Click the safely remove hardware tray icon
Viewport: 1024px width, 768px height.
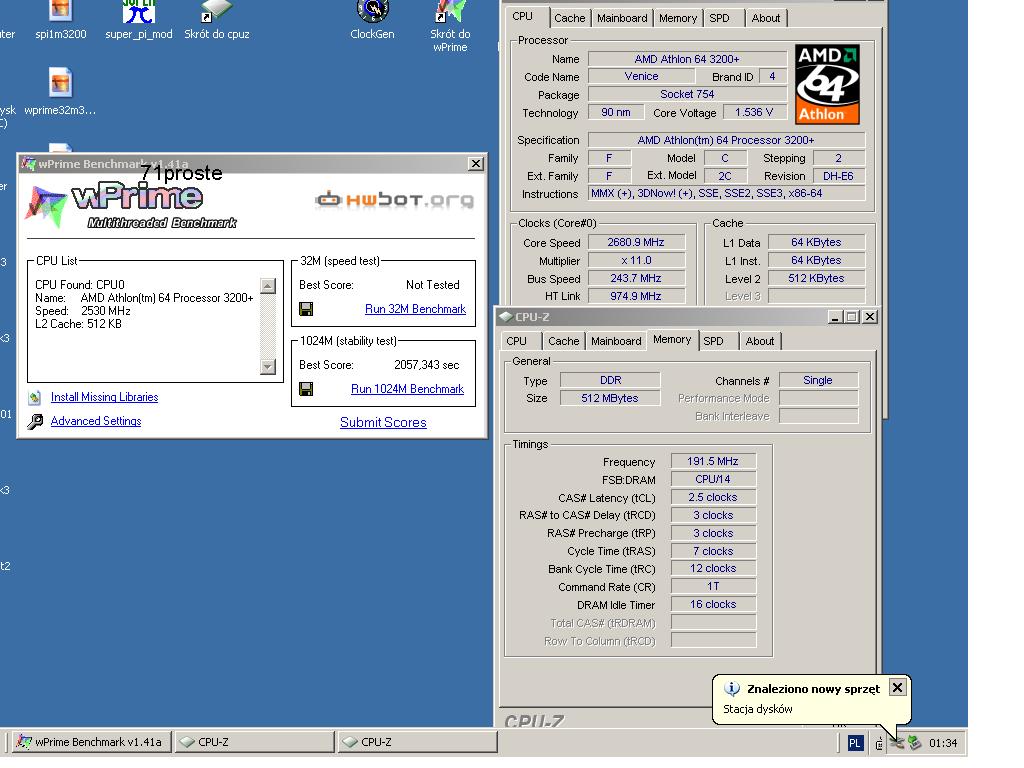point(914,743)
